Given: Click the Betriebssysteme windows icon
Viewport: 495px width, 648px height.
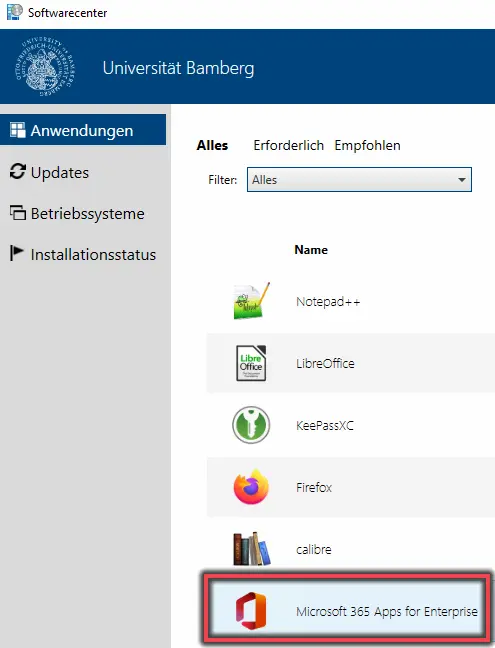Looking at the screenshot, I should pyautogui.click(x=17, y=212).
